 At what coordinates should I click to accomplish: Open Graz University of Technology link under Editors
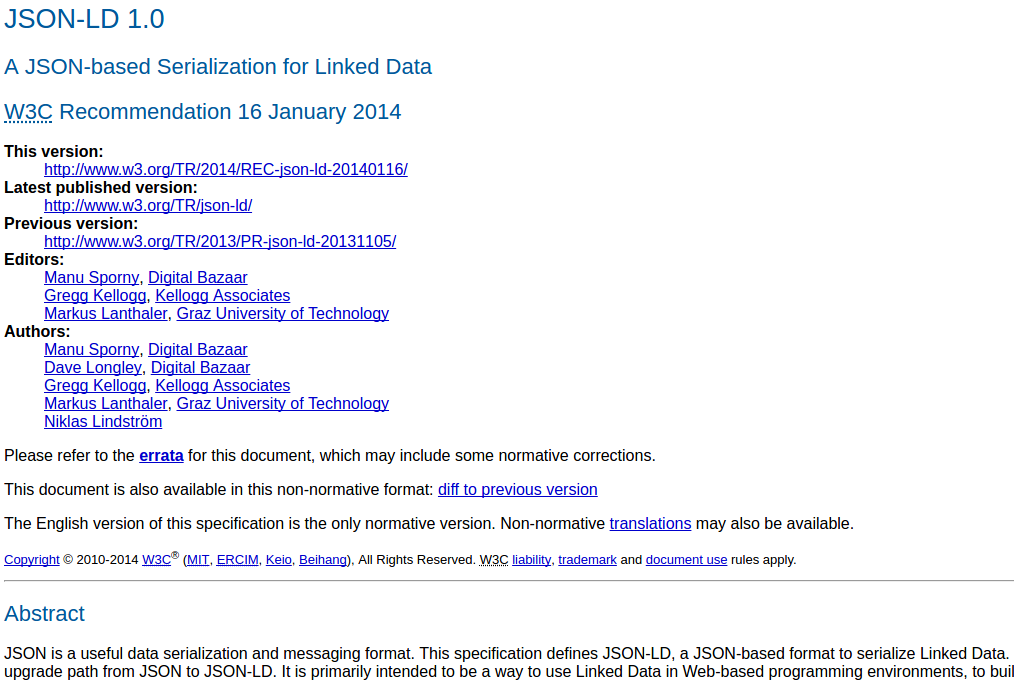click(x=283, y=314)
